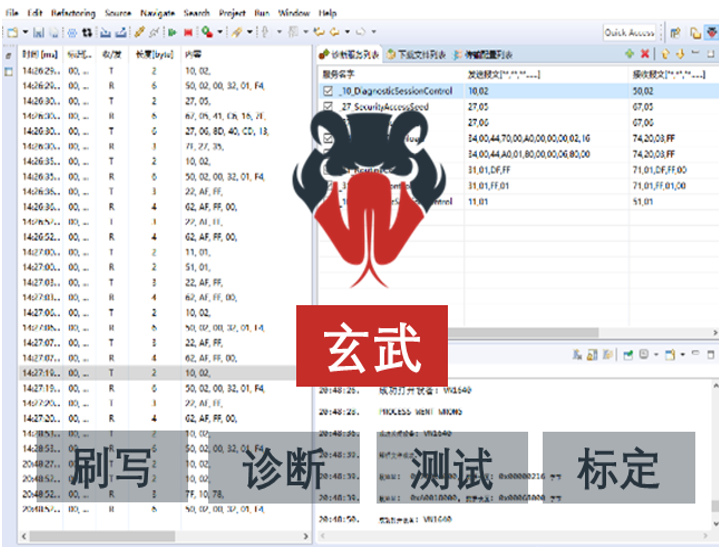This screenshot has height=547, width=719.
Task: Open the Refactoring menu
Action: point(73,13)
